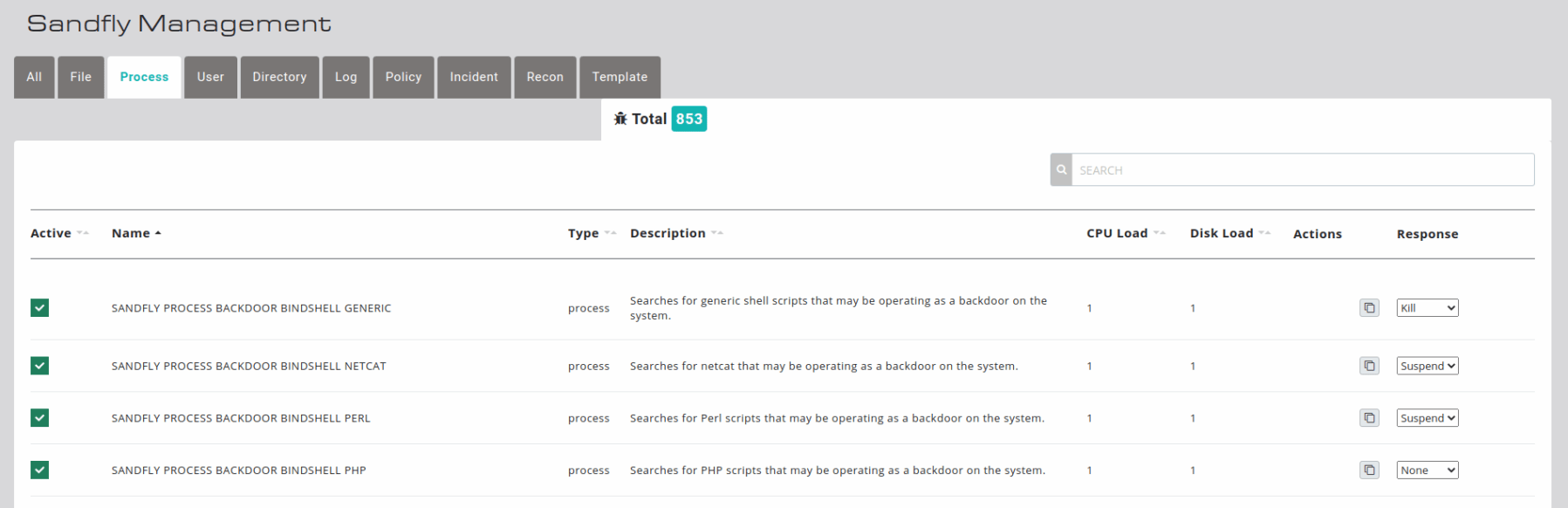Focus the SEARCH input field
Image resolution: width=1568 pixels, height=508 pixels.
click(1303, 170)
